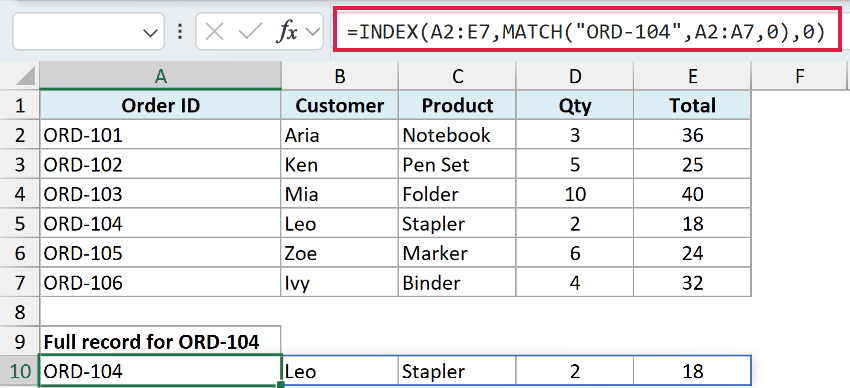The width and height of the screenshot is (850, 388).
Task: Select column B header
Action: 340,76
